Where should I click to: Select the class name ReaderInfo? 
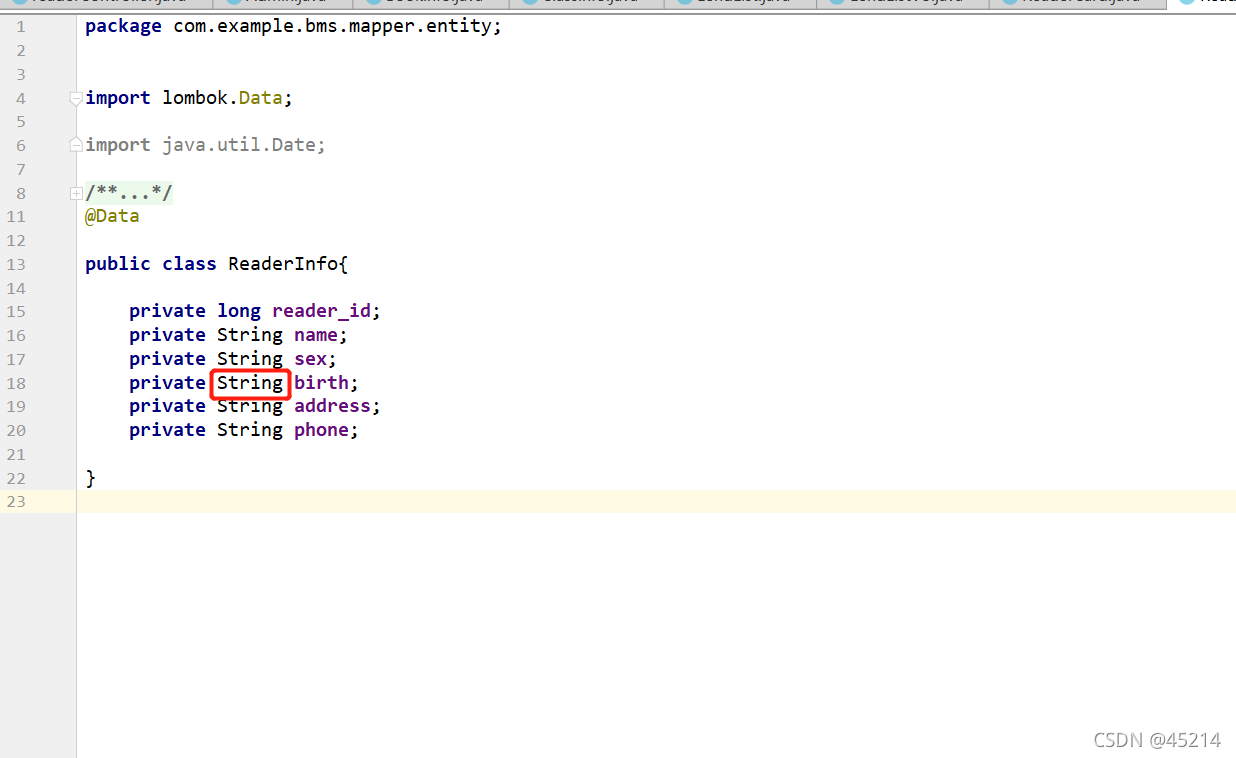point(286,263)
